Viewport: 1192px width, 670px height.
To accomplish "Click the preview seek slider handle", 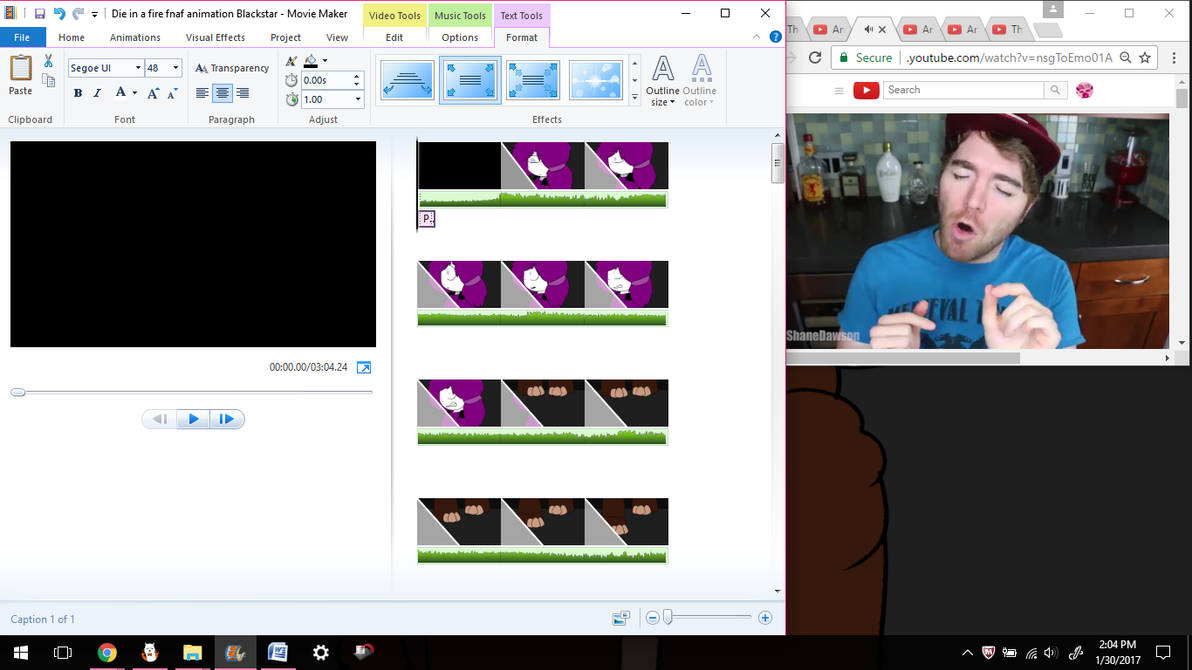I will tap(18, 392).
